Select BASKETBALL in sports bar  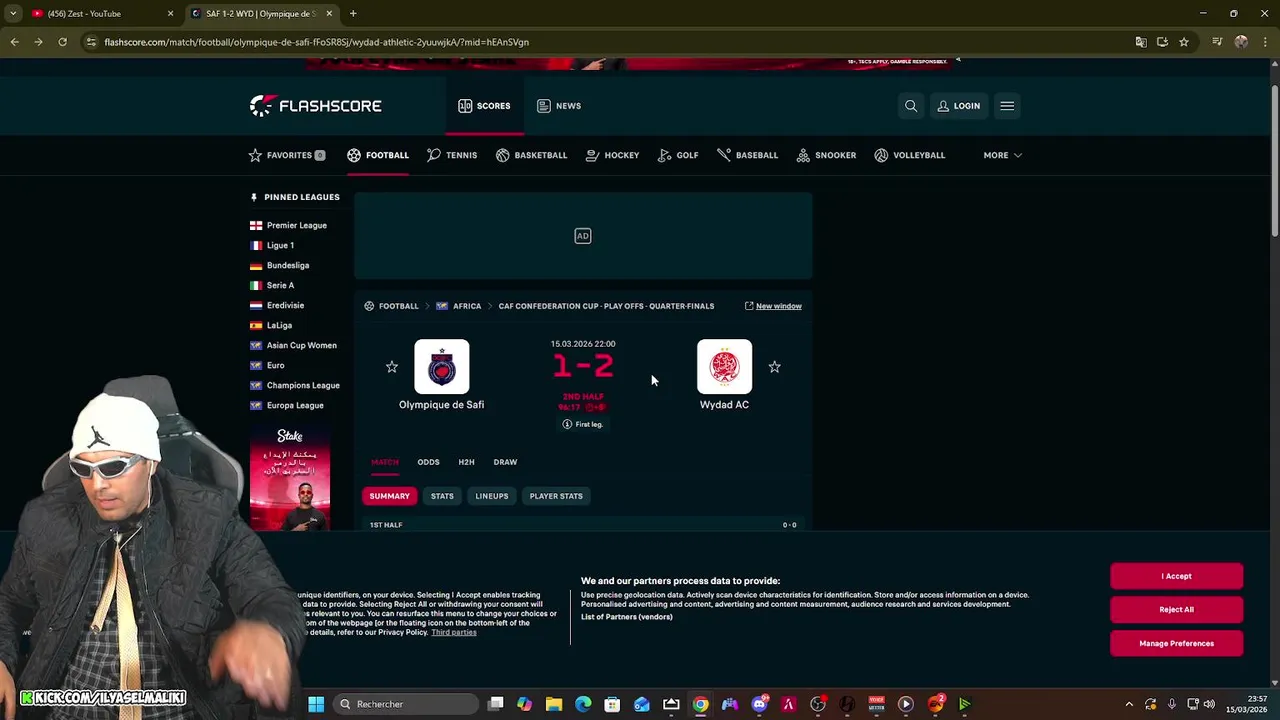(x=531, y=155)
